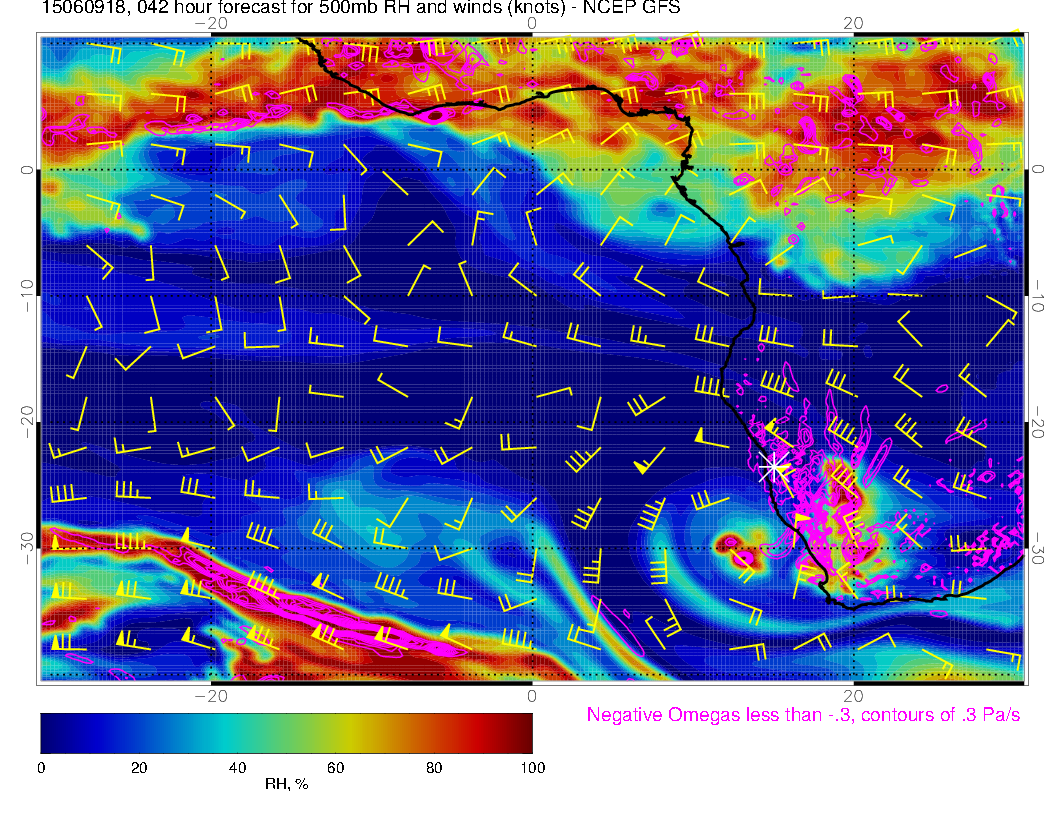Click the right axis "-10" latitude label
The width and height of the screenshot is (1056, 816).
point(1036,296)
